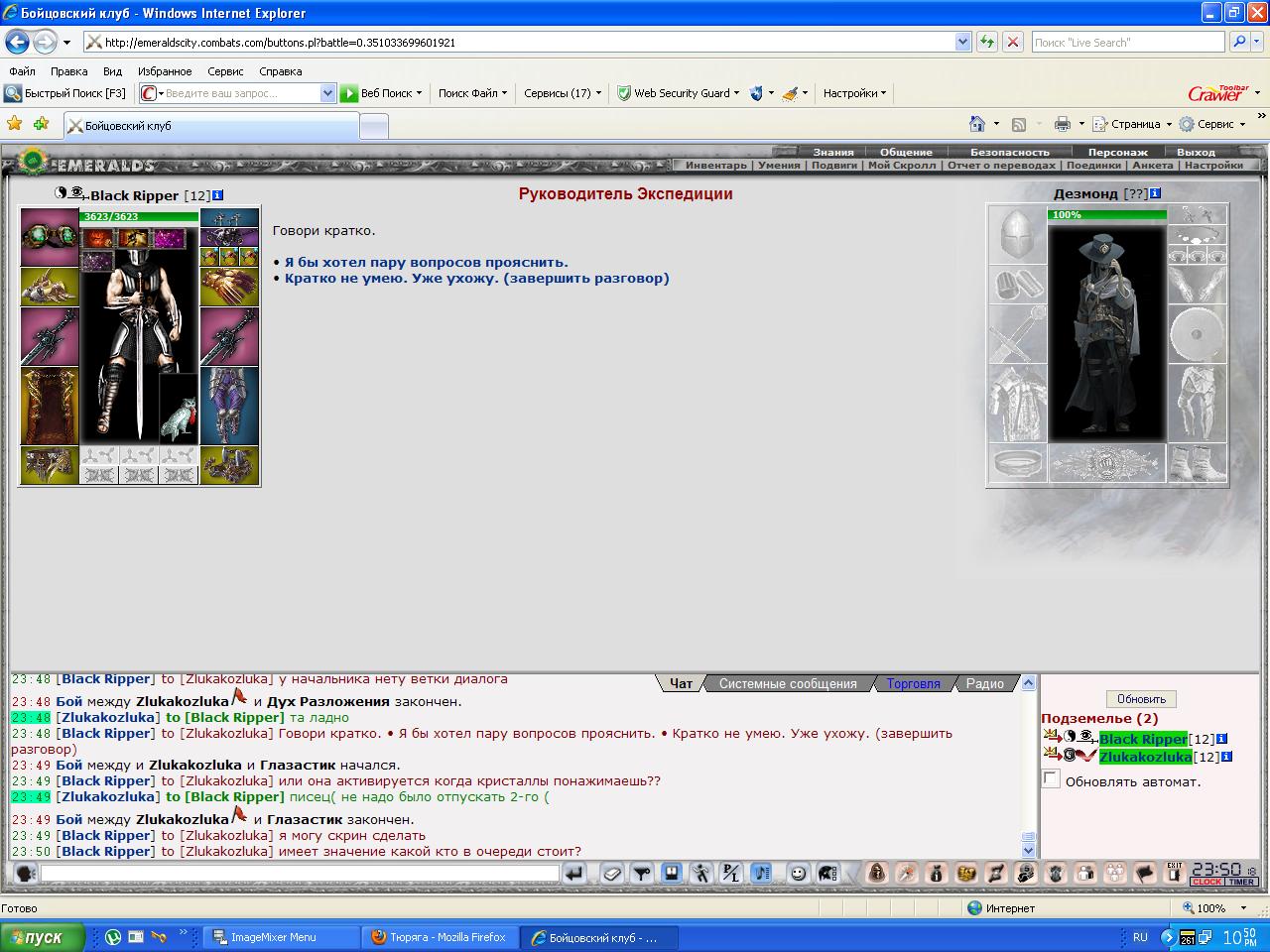Click the empty boots slot on Дезмонд
The width and height of the screenshot is (1270, 952).
(x=1198, y=463)
